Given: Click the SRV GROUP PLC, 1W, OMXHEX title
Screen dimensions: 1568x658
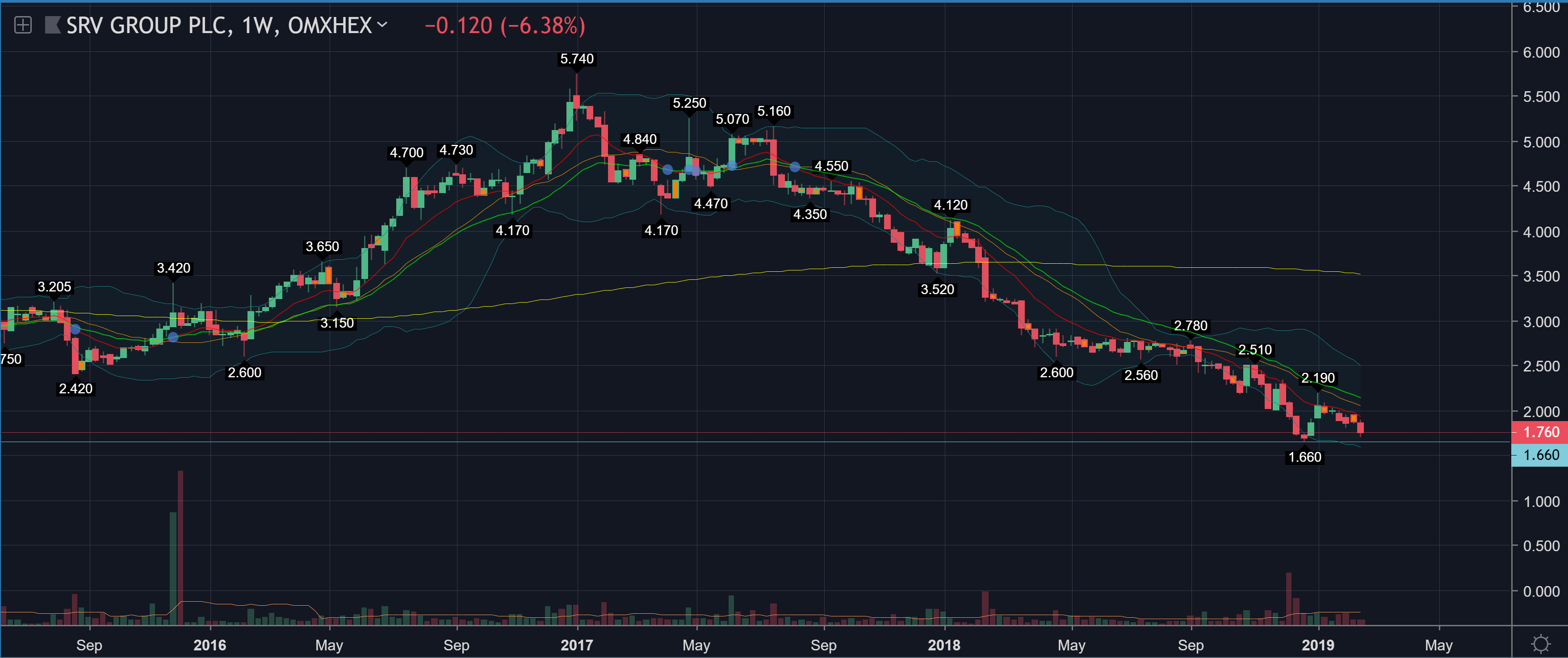Looking at the screenshot, I should [x=218, y=25].
